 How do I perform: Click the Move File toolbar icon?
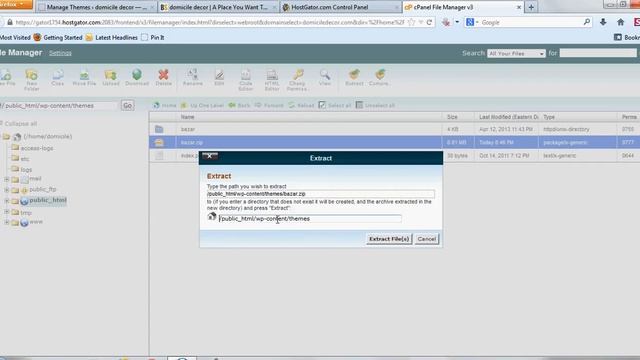coord(84,77)
